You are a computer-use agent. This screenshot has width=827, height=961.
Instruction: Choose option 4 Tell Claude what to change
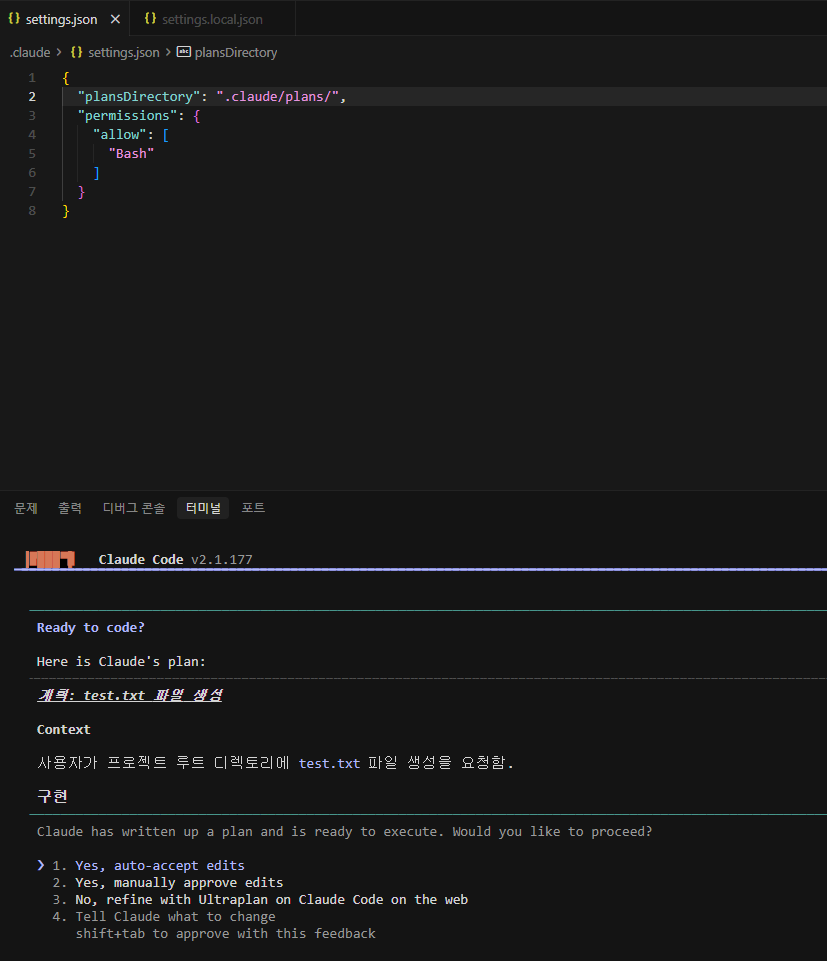(175, 917)
